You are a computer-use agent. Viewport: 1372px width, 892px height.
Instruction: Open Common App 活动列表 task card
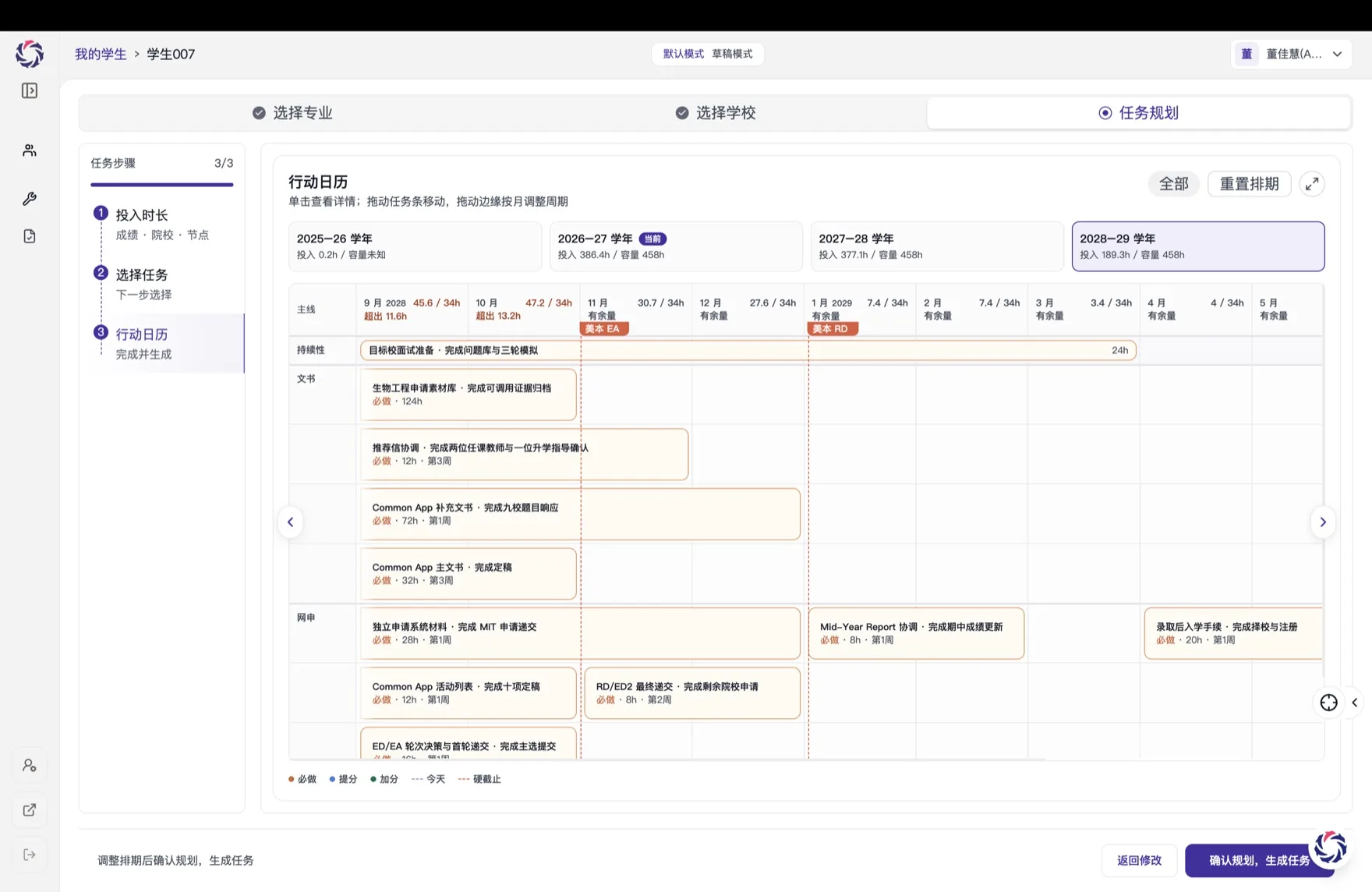[468, 693]
